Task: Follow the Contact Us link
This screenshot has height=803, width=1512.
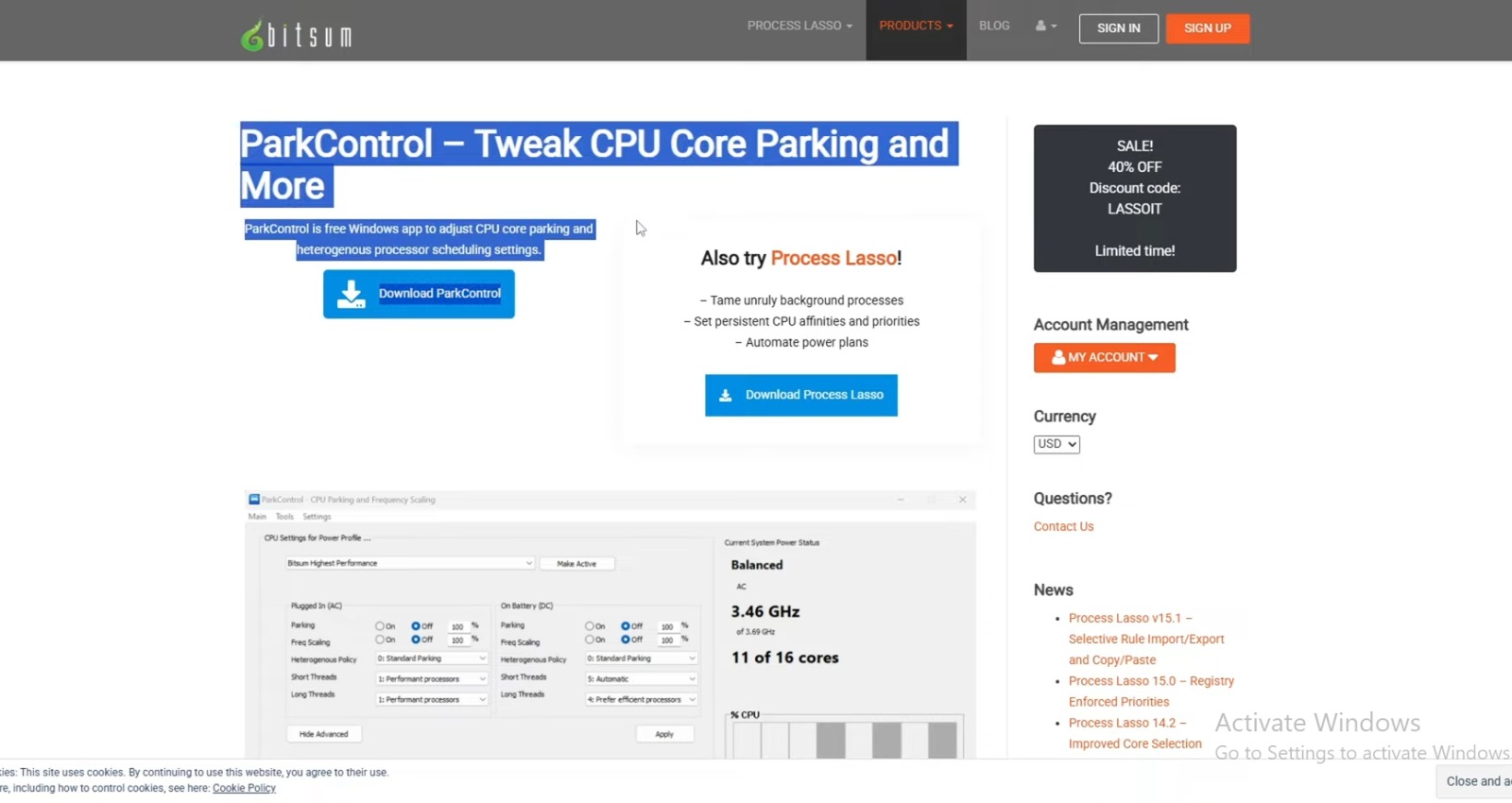Action: pyautogui.click(x=1063, y=526)
